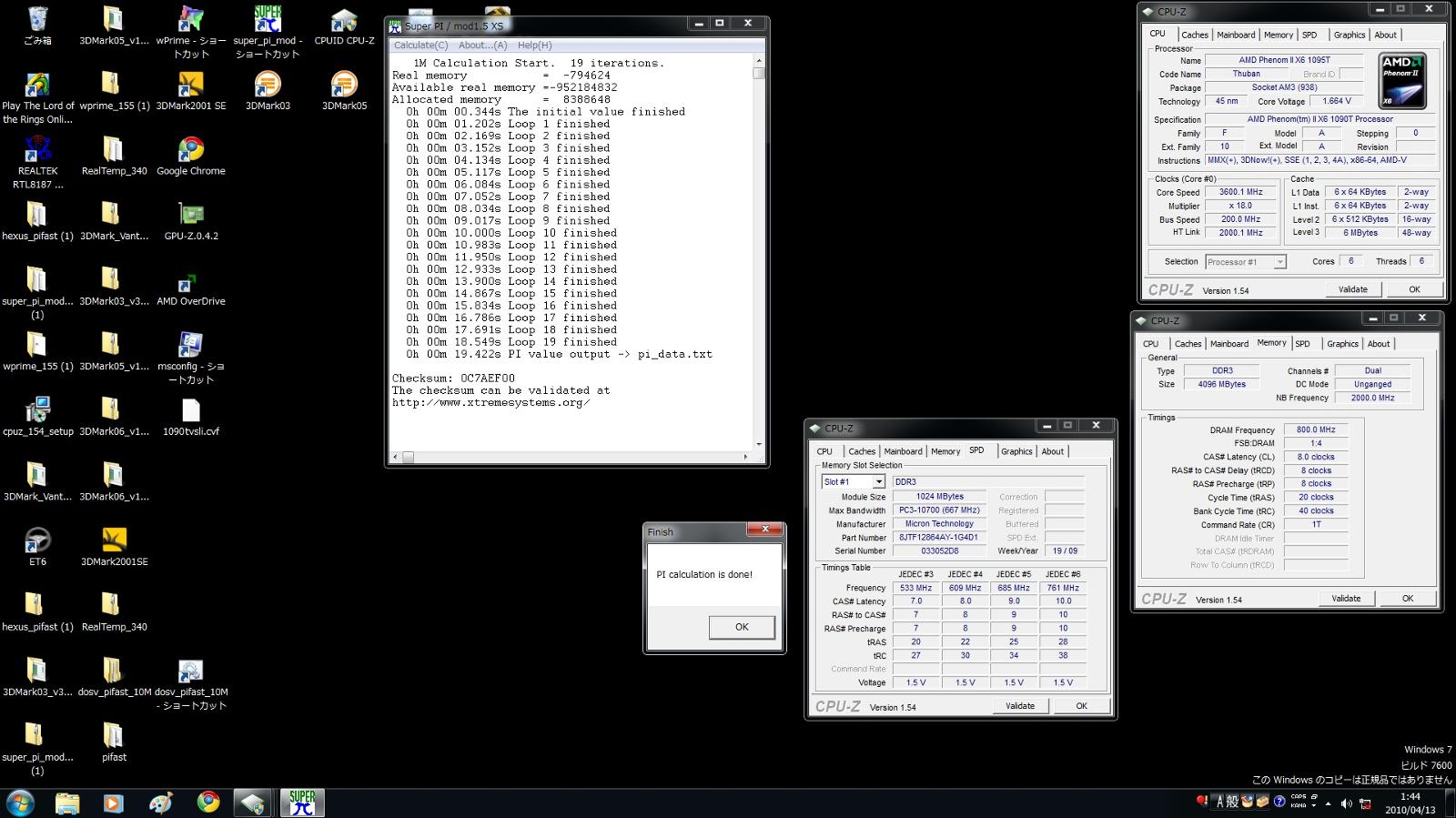Screen dimensions: 1456x818
Task: Open 3DMark2001SE yellow desktop icon
Action: (x=115, y=547)
